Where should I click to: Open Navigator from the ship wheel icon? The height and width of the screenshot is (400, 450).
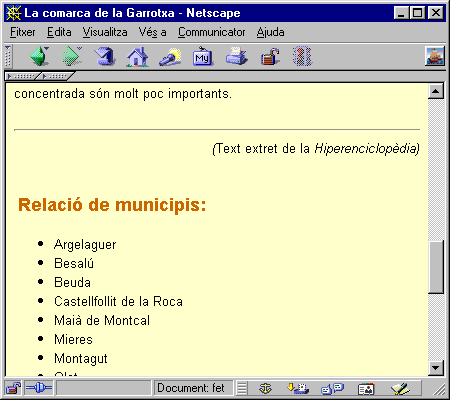point(265,388)
